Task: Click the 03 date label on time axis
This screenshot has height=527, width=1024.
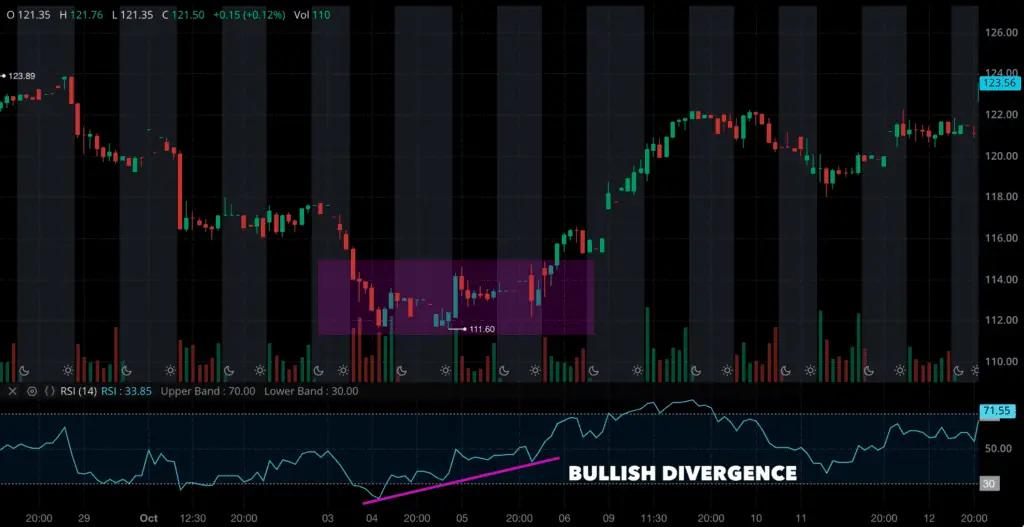Action: pos(328,518)
